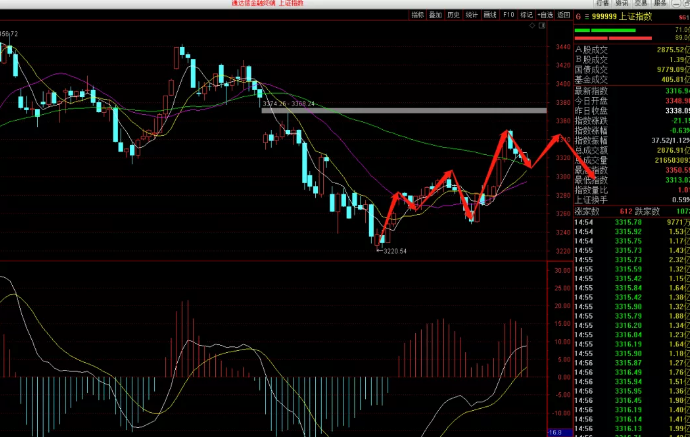The width and height of the screenshot is (690, 437).
Task: Click the 叠加 overlay toolbar button
Action: pyautogui.click(x=435, y=15)
